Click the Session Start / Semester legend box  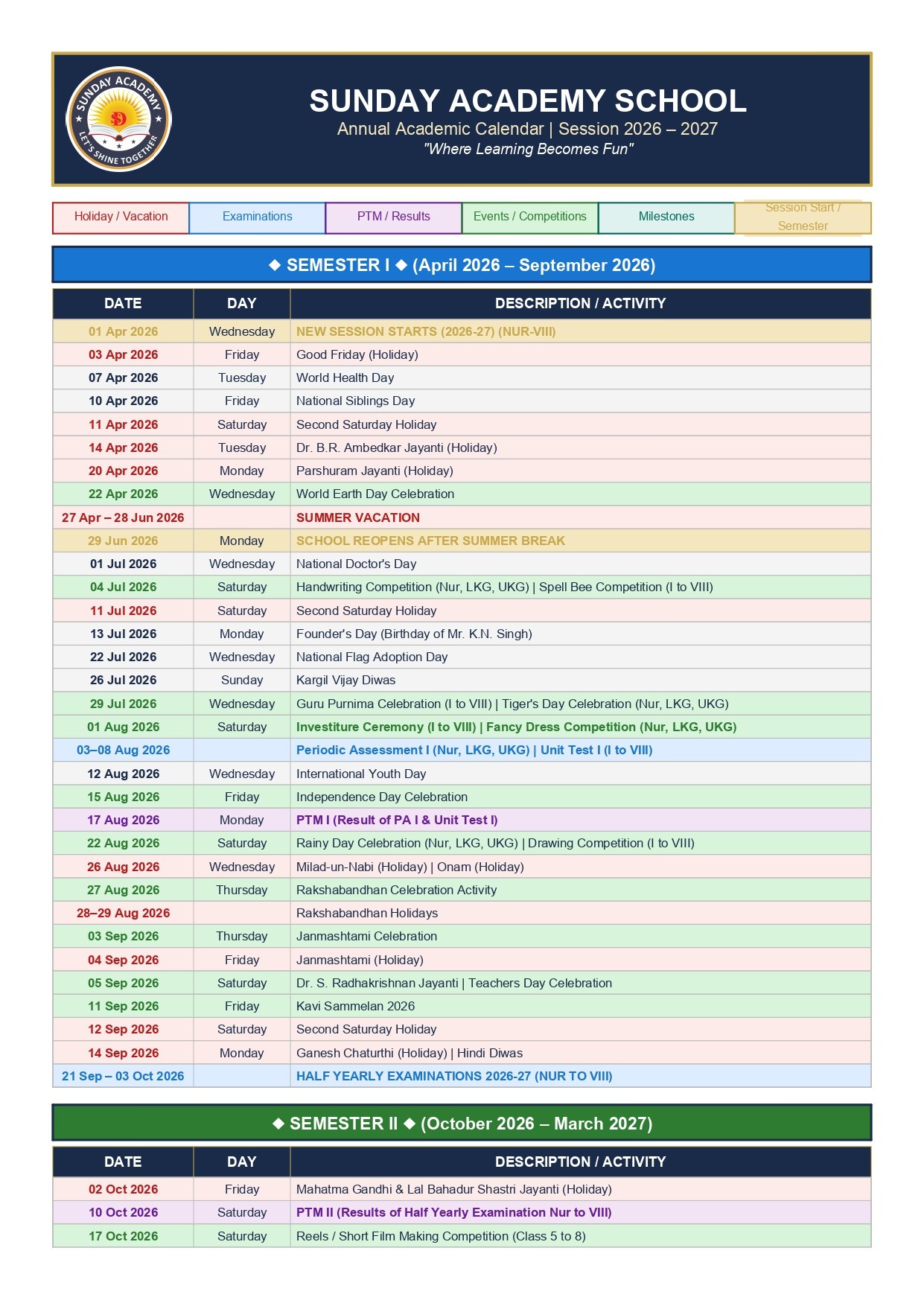(803, 217)
